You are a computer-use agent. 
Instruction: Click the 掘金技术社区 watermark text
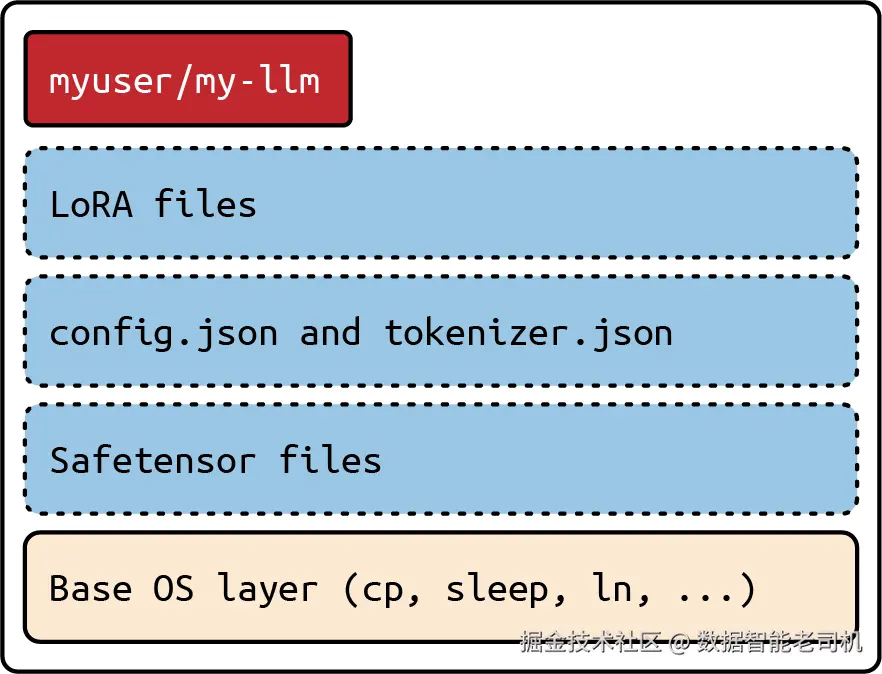click(590, 641)
